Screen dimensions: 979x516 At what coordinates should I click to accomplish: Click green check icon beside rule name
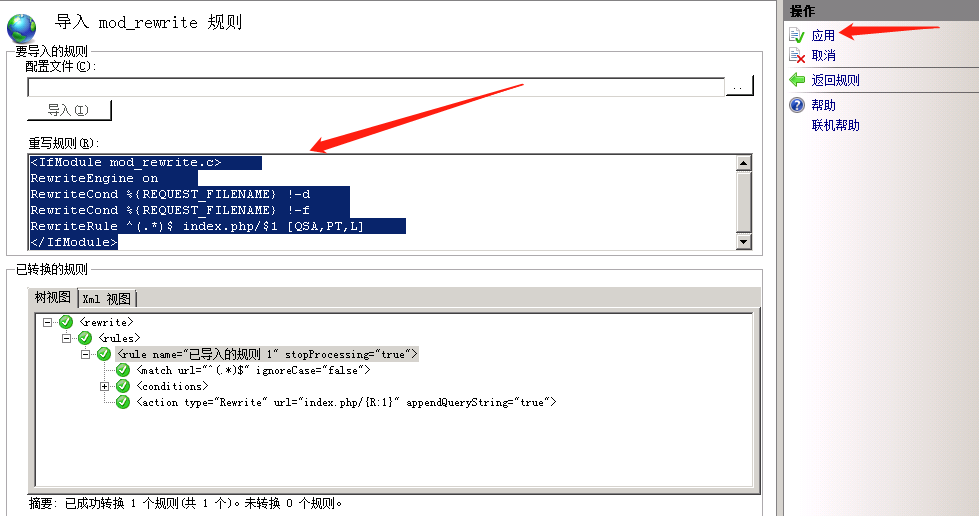pos(104,354)
